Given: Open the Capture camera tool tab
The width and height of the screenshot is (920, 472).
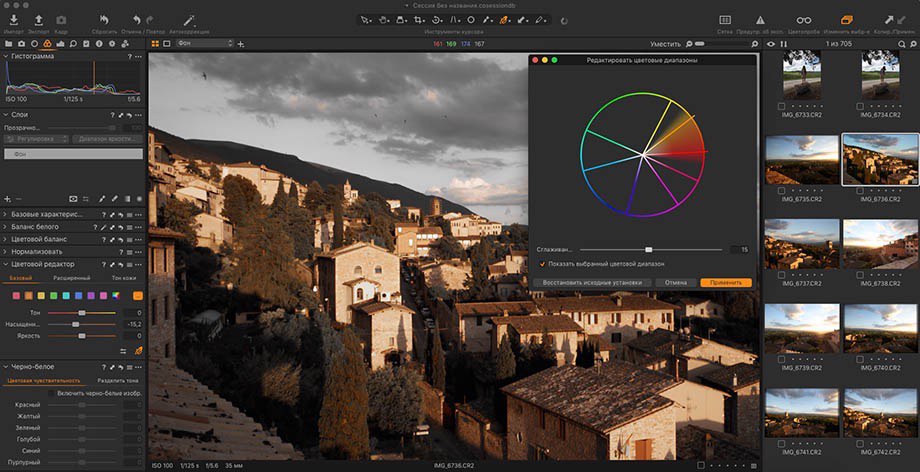Looking at the screenshot, I should pos(21,44).
